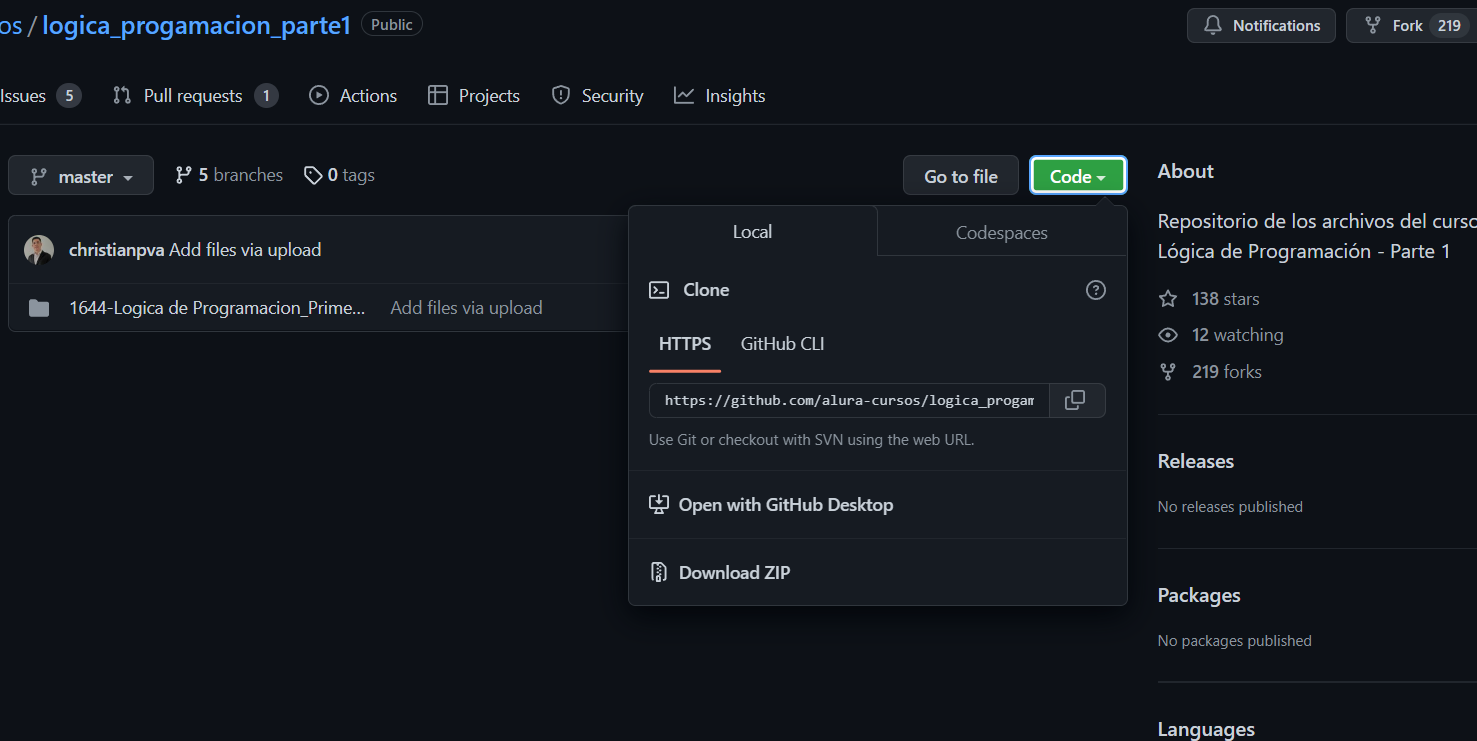Viewport: 1477px width, 741px height.
Task: Click the Actions play icon
Action: (x=319, y=96)
